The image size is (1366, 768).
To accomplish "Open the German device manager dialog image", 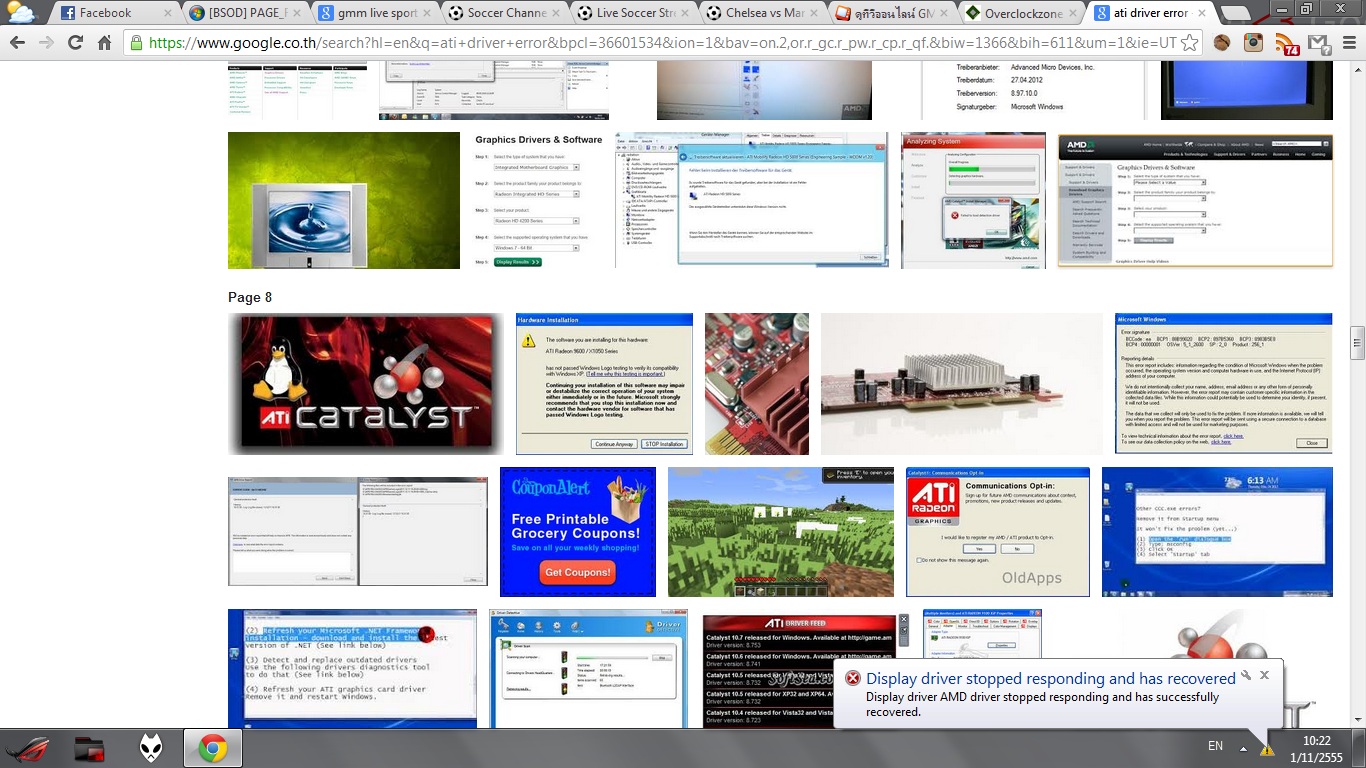I will pyautogui.click(x=752, y=200).
